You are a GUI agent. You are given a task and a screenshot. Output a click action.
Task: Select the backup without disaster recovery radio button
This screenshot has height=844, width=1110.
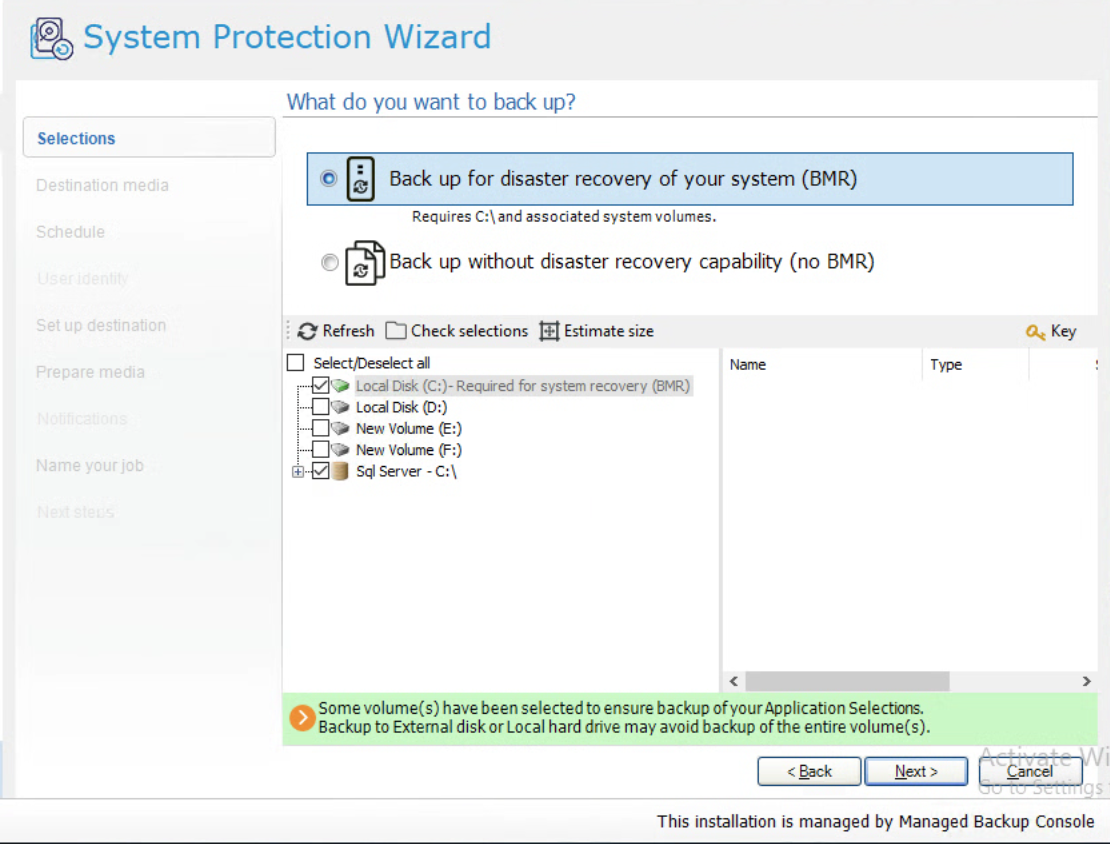(x=329, y=263)
